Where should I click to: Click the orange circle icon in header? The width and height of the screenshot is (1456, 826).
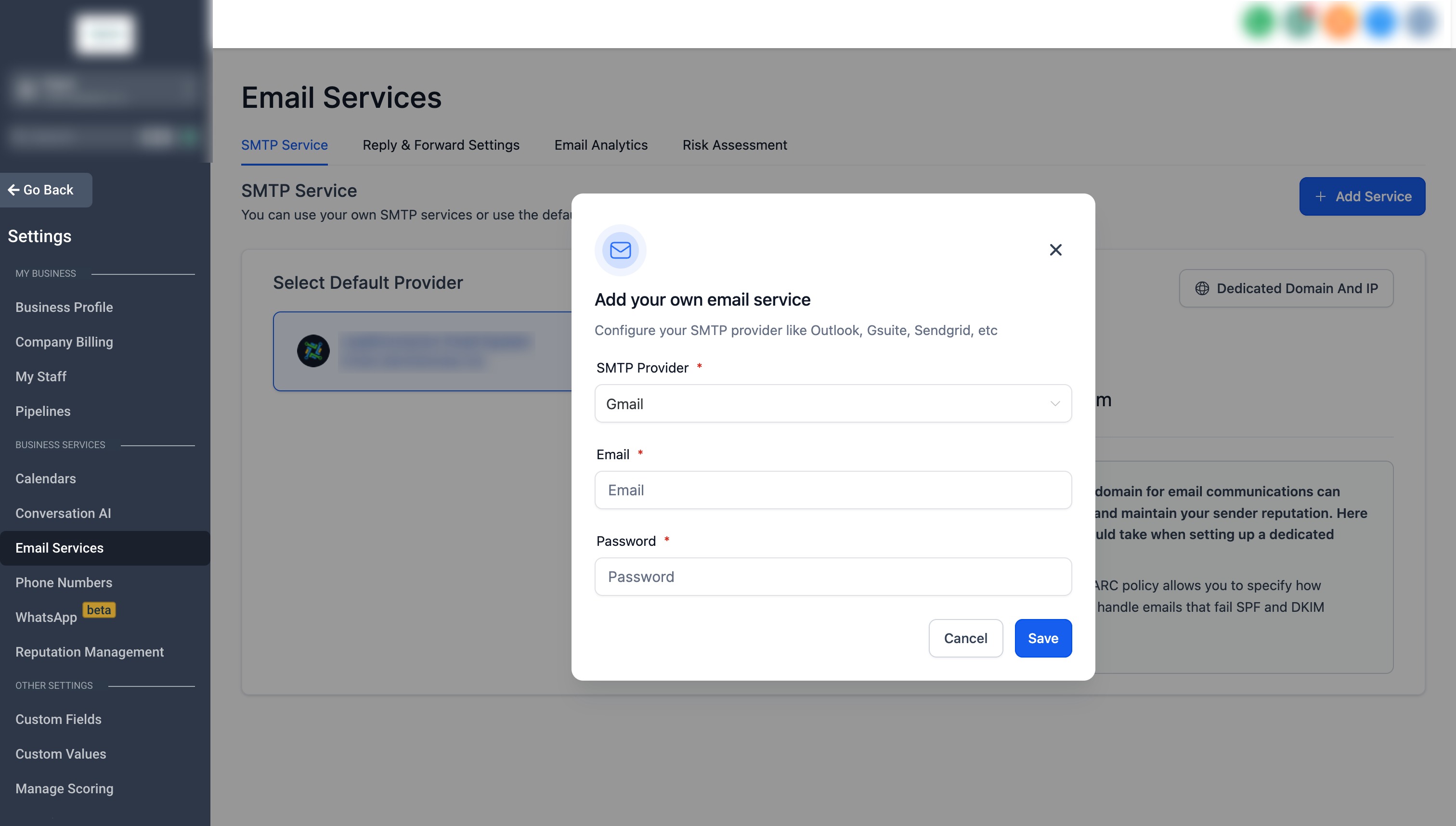coord(1339,22)
